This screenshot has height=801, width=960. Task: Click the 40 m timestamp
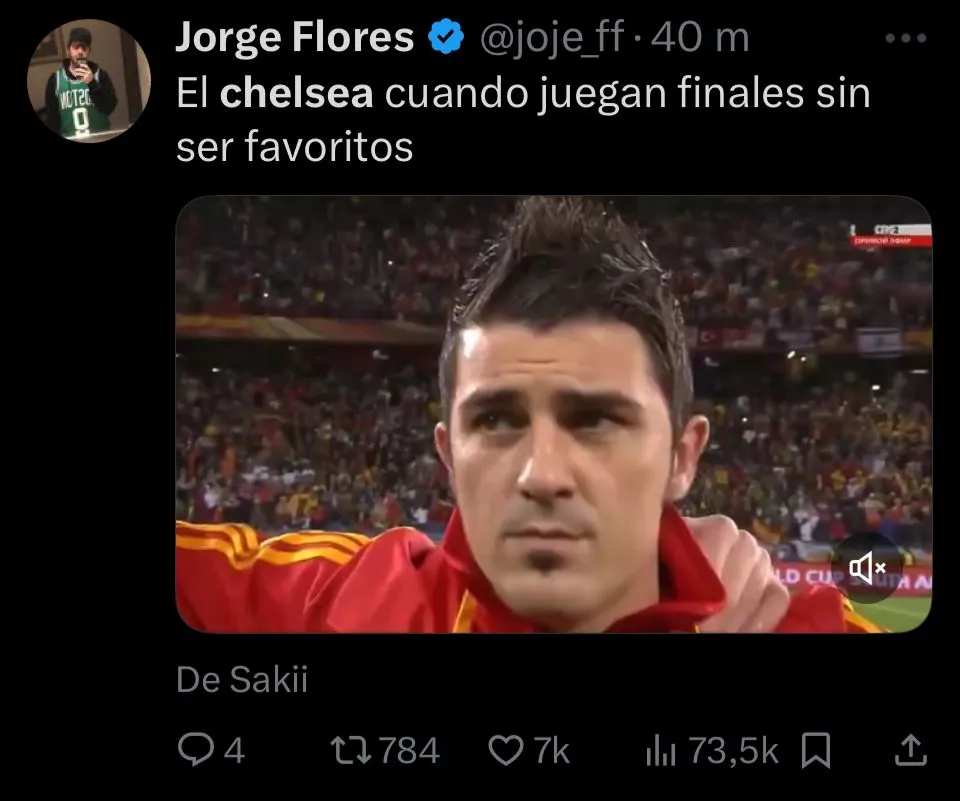[700, 37]
